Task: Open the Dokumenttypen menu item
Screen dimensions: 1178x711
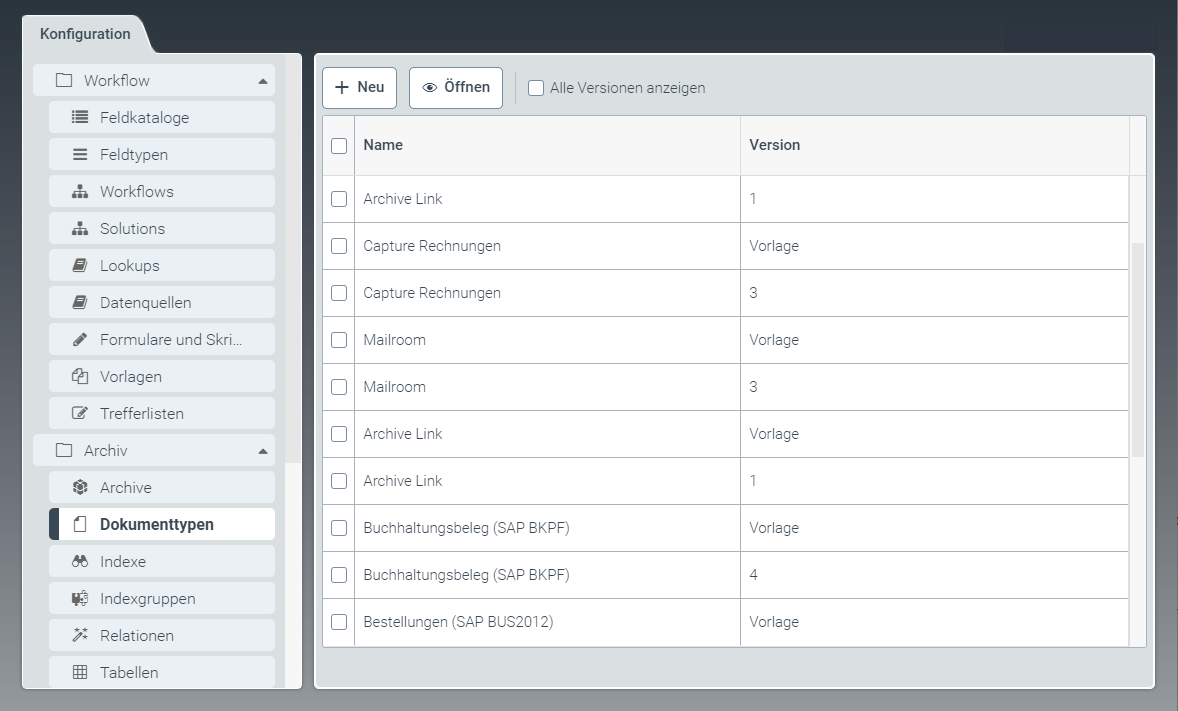Action: pos(156,524)
